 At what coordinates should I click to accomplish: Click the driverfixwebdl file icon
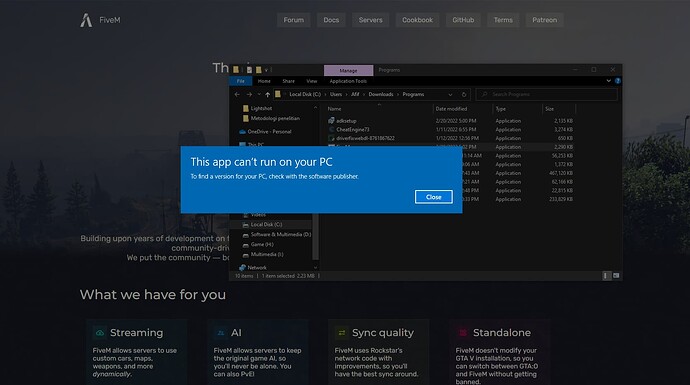[x=331, y=138]
